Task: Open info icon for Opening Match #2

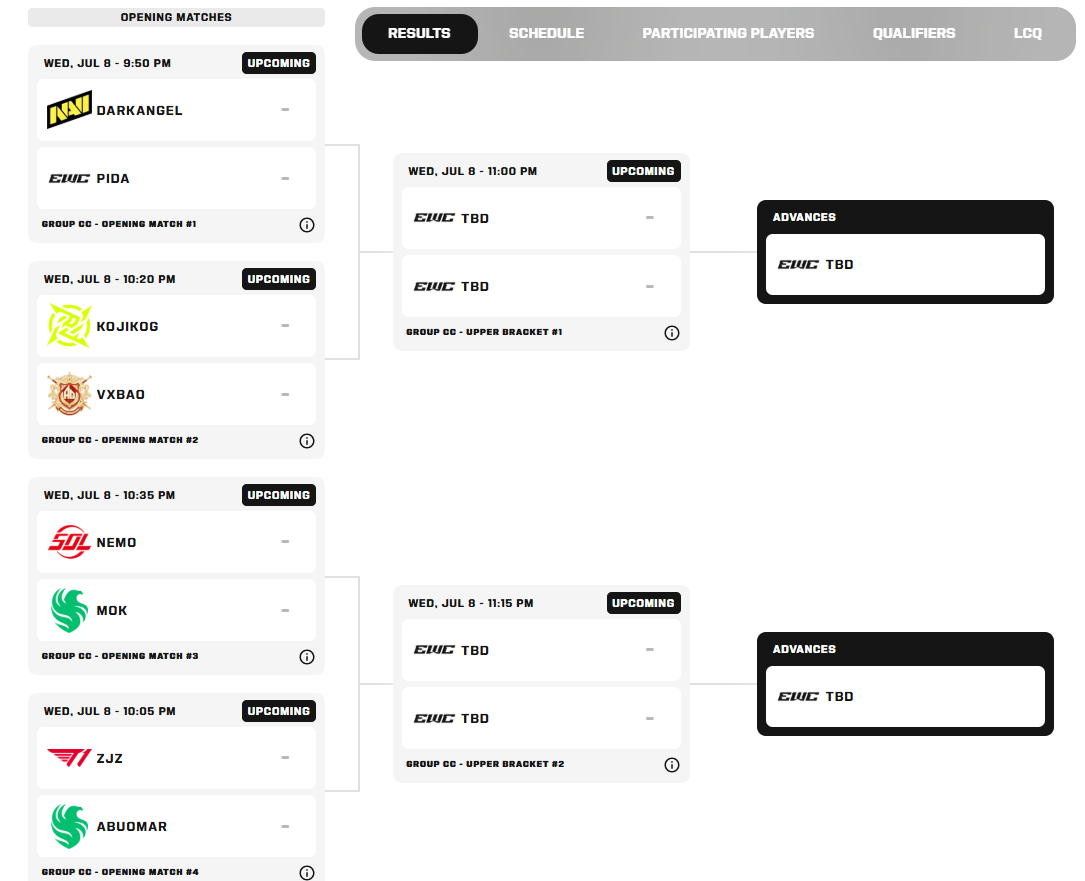Action: tap(307, 441)
